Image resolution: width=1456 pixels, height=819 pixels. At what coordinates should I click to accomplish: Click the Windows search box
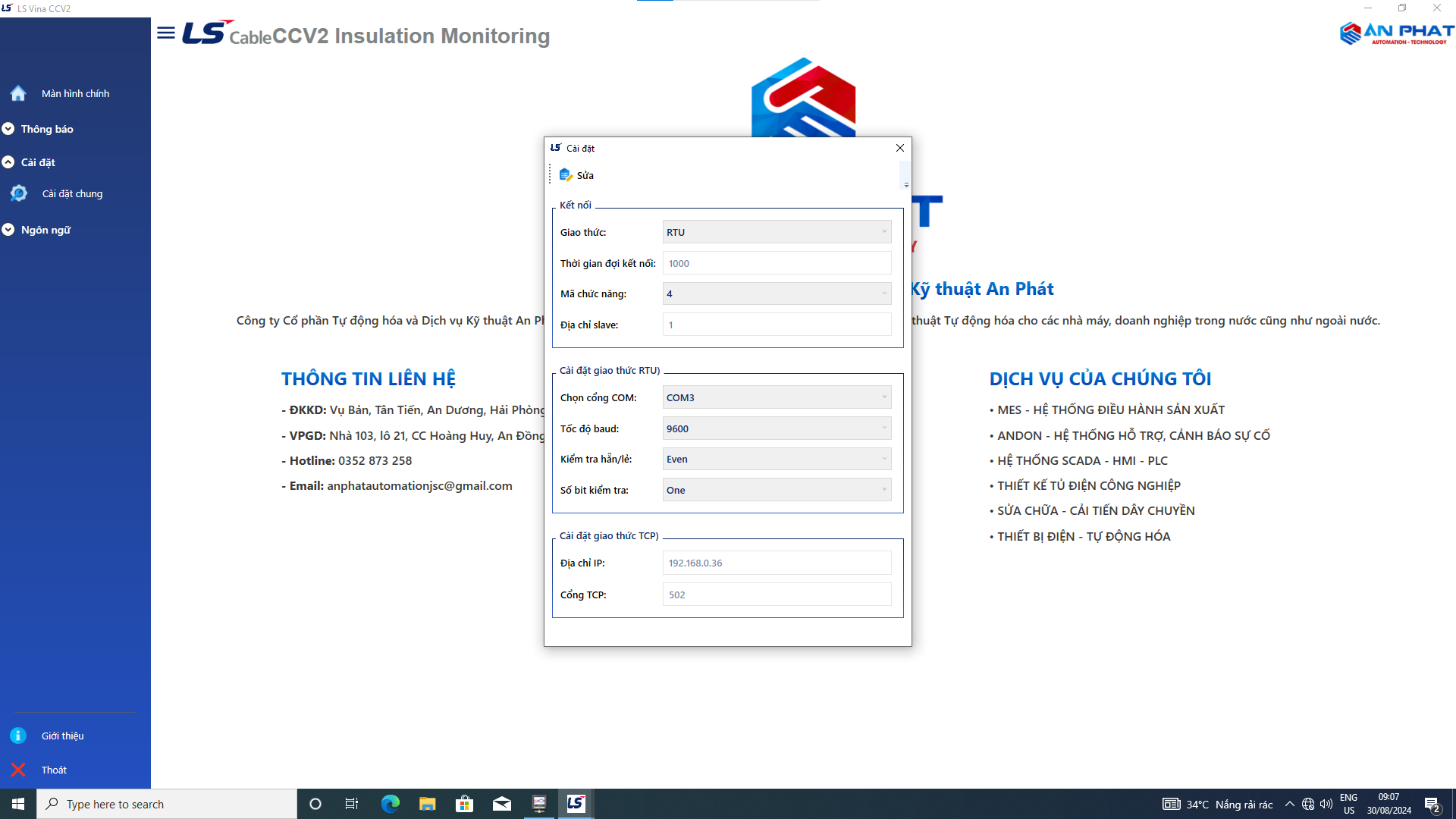click(167, 804)
